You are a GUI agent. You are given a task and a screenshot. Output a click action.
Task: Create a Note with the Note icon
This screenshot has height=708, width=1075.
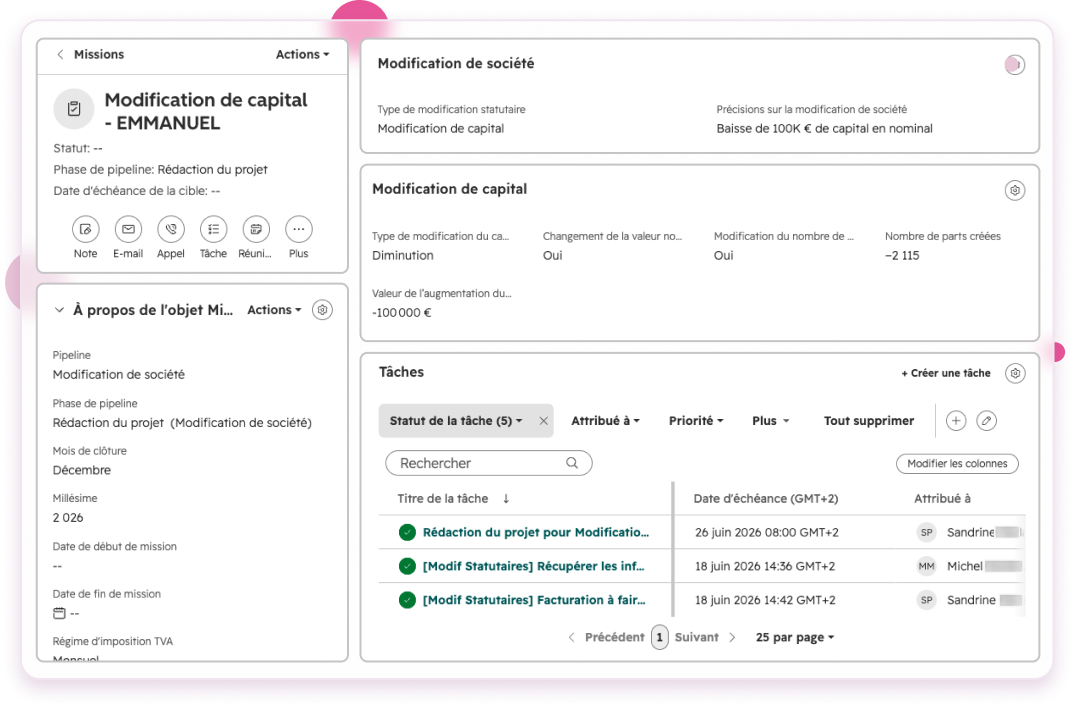(x=86, y=229)
